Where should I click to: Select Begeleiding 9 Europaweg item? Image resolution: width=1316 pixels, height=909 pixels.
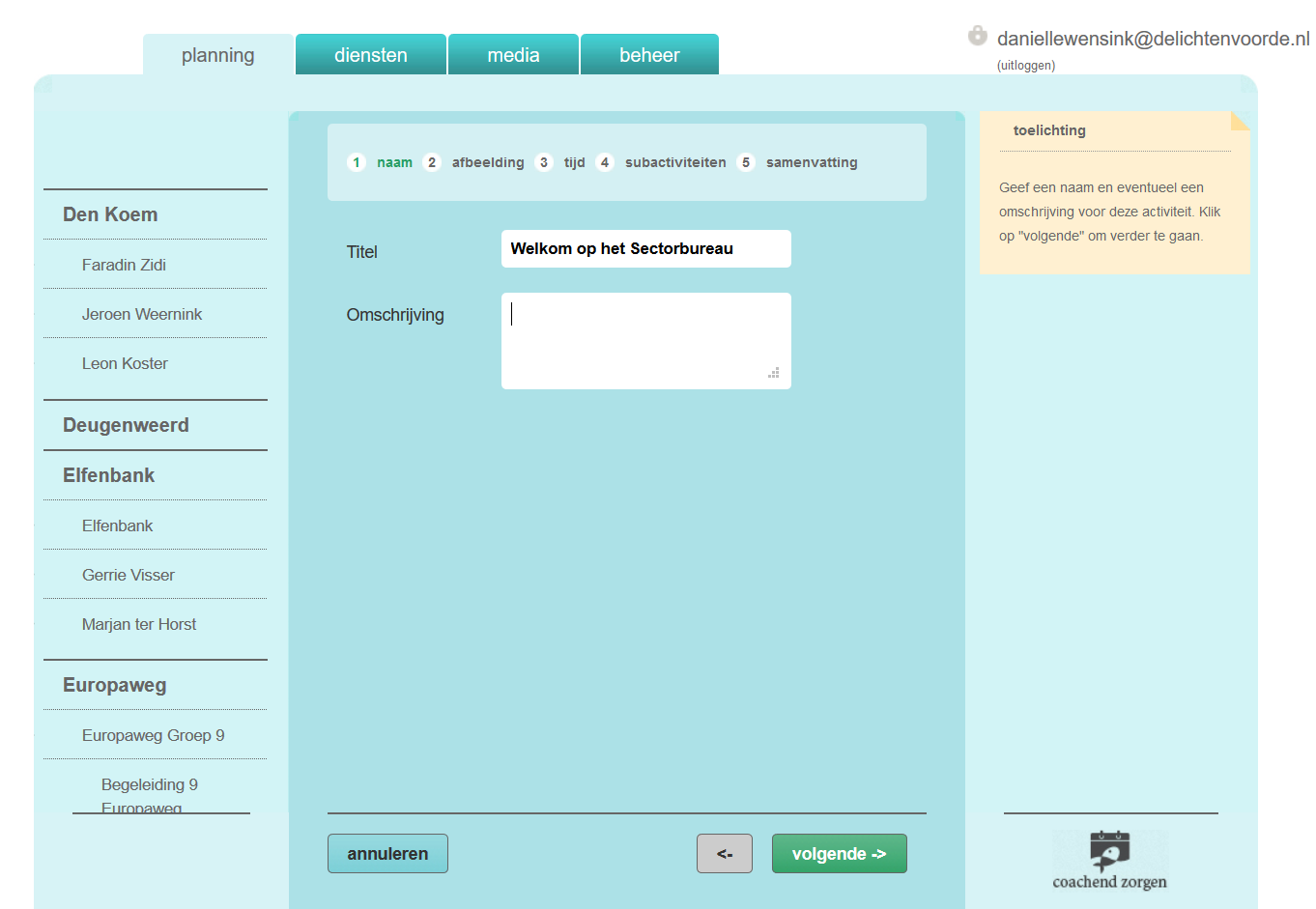(150, 795)
